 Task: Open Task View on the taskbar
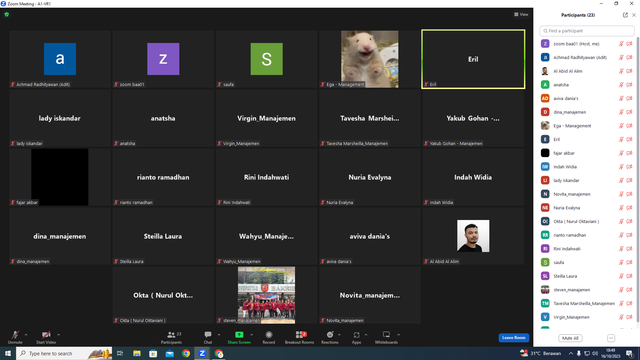tap(120, 353)
